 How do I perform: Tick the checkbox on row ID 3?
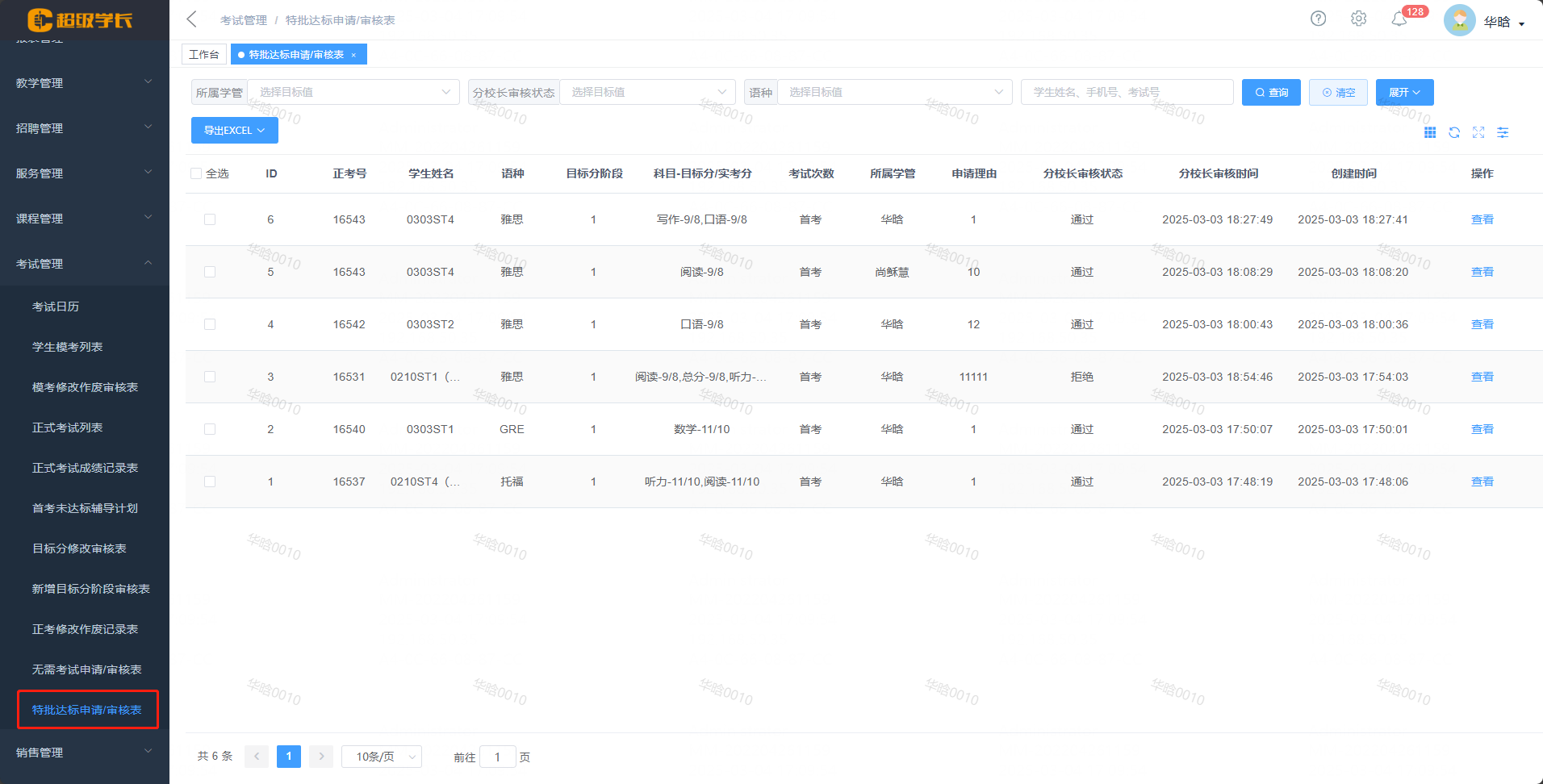pyautogui.click(x=210, y=377)
